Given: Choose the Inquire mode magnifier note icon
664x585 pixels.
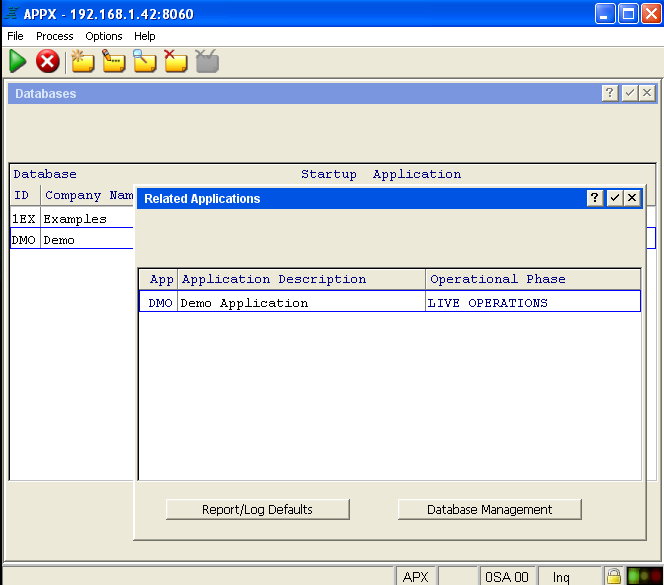Looking at the screenshot, I should tap(145, 61).
